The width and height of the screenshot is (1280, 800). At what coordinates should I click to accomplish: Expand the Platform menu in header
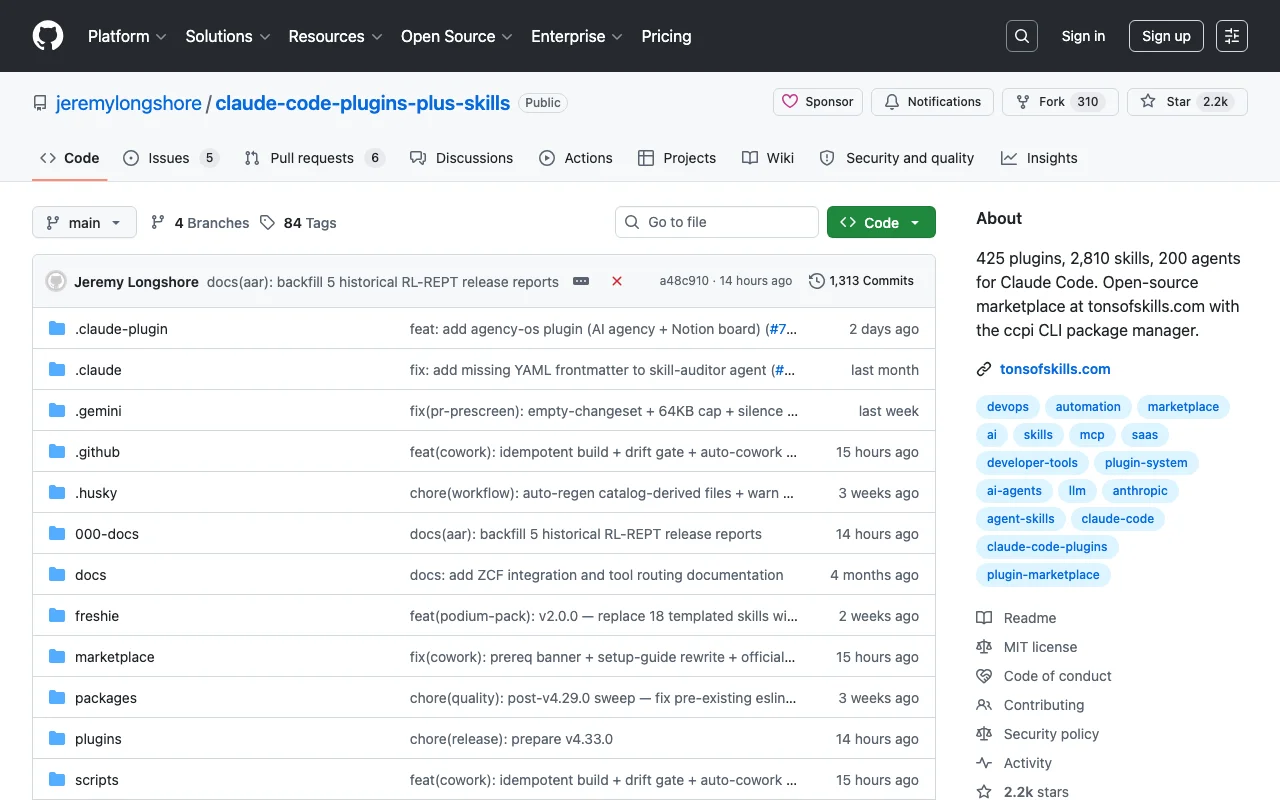pyautogui.click(x=127, y=36)
